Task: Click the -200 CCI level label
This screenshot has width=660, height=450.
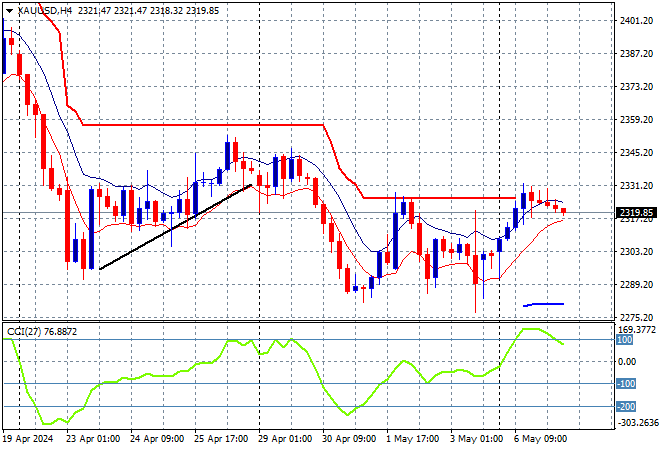Action: pyautogui.click(x=625, y=407)
